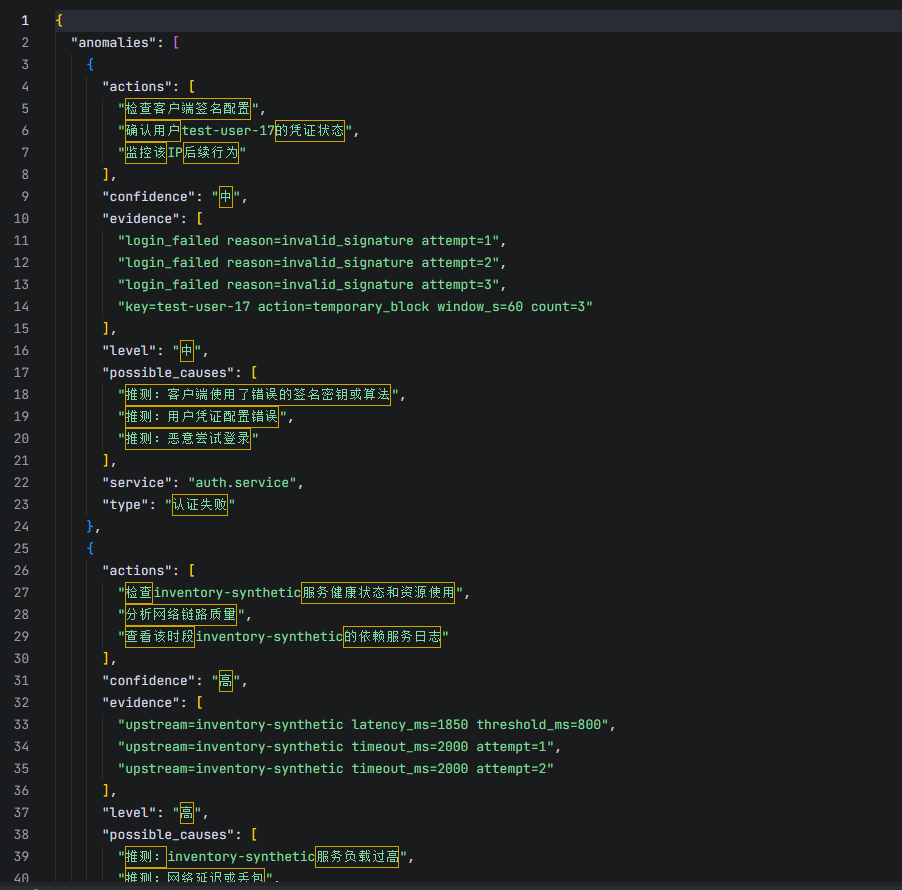
Task: Click the "action=temporary_block" string on line 14
Action: pos(355,307)
